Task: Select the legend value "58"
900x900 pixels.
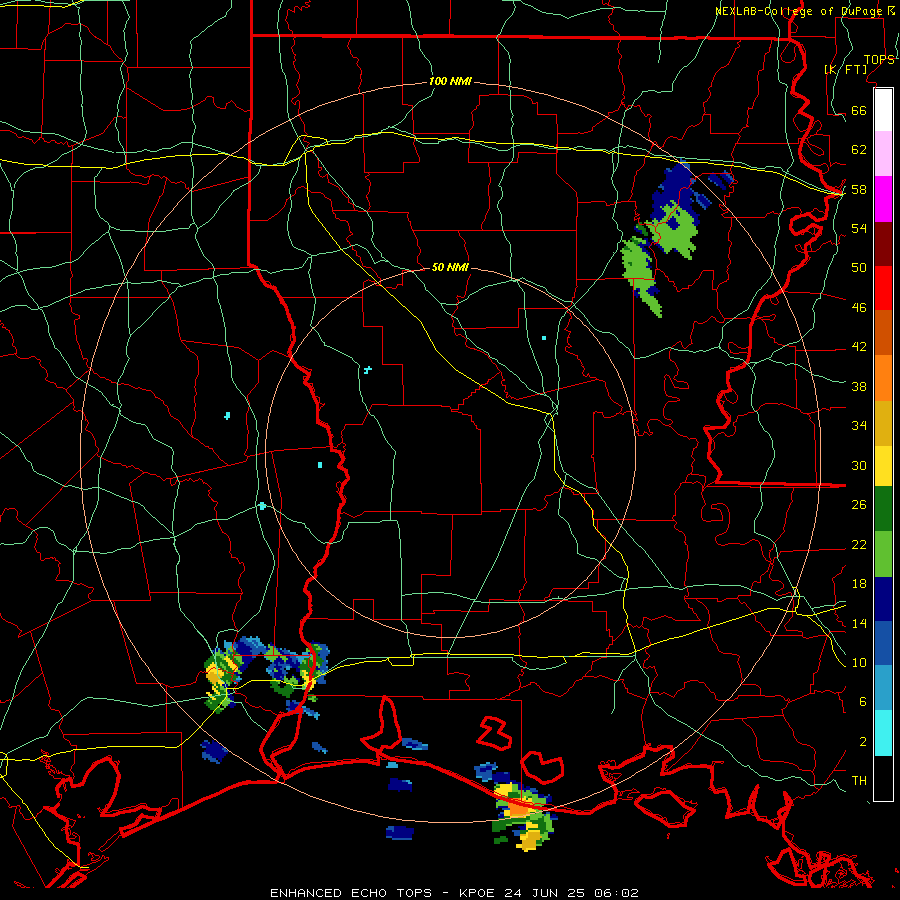Action: [x=859, y=189]
